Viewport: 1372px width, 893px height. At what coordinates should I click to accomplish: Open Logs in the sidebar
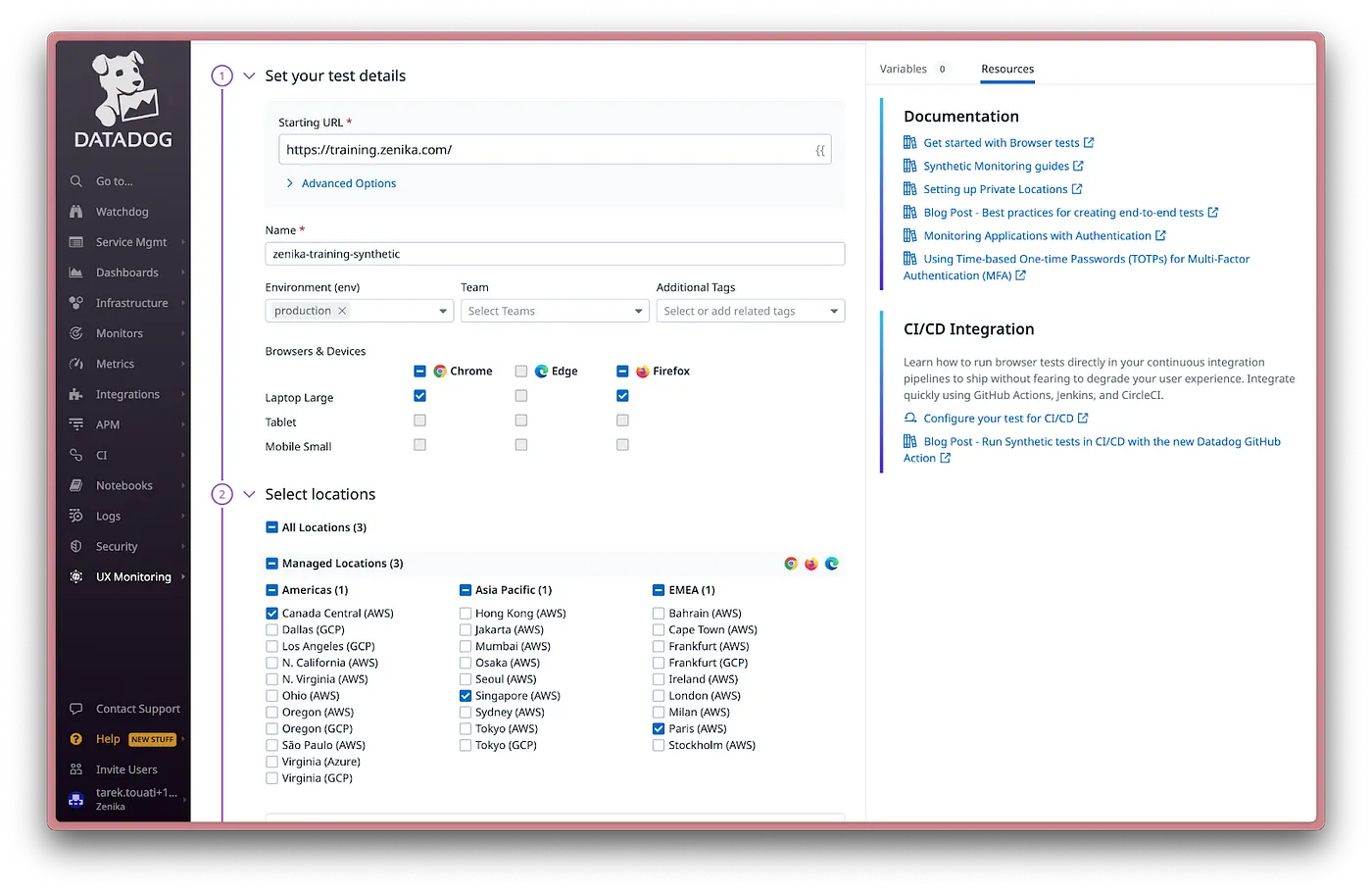pyautogui.click(x=109, y=516)
